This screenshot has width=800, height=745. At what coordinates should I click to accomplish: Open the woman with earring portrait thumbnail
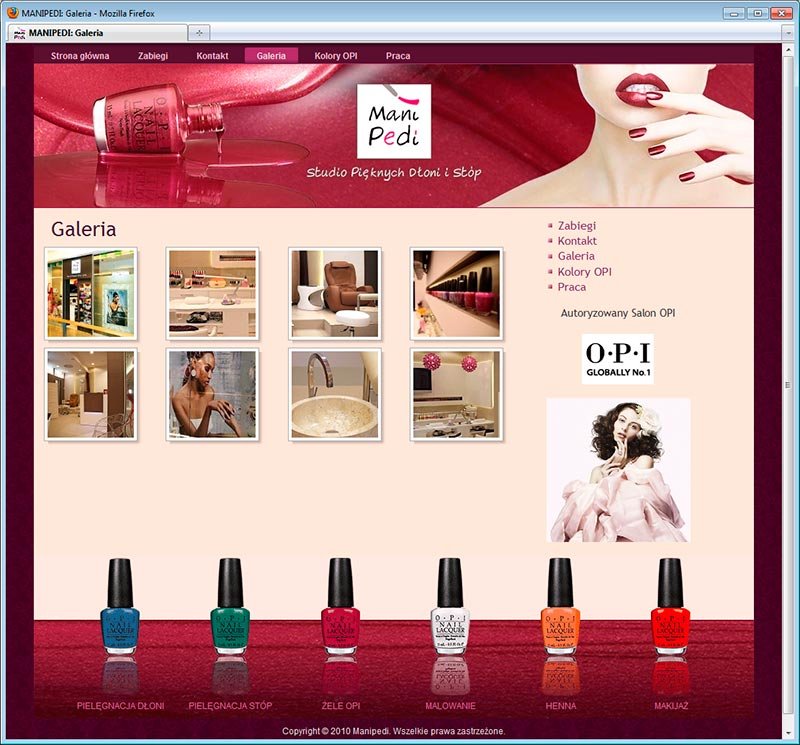(212, 394)
